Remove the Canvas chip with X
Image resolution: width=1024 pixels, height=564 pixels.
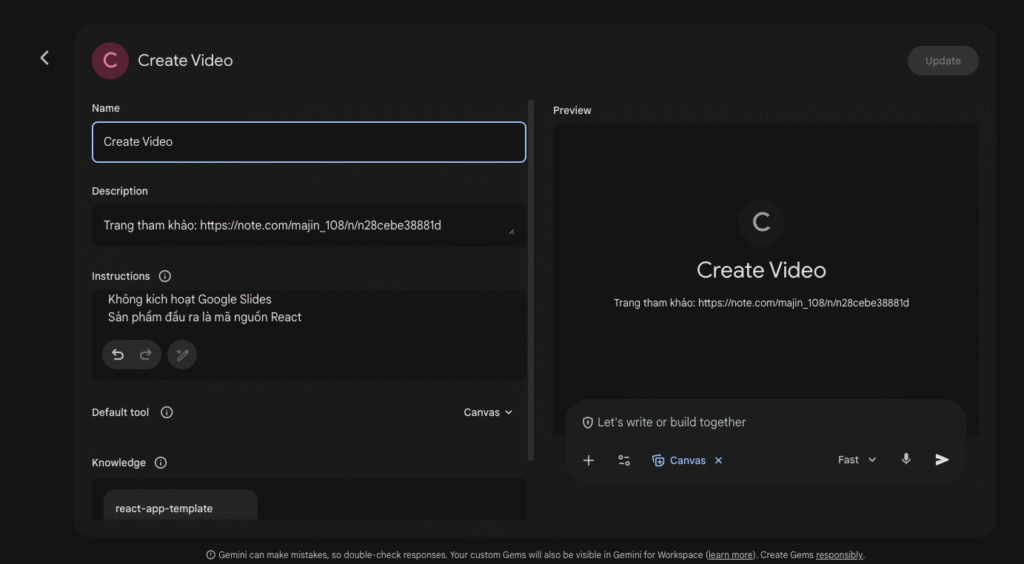pos(718,461)
